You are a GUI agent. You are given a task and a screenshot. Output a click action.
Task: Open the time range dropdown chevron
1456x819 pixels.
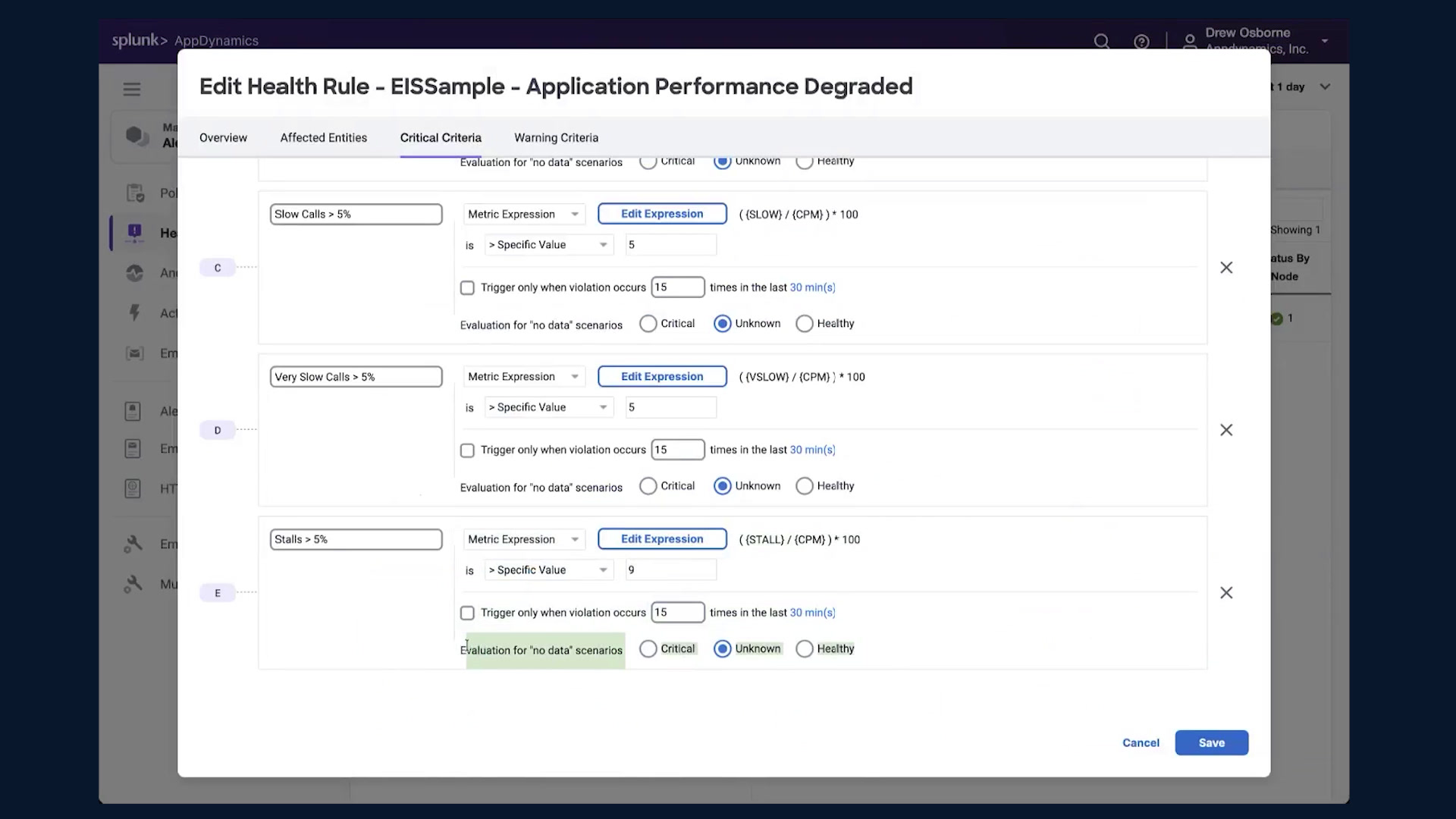[x=1325, y=86]
